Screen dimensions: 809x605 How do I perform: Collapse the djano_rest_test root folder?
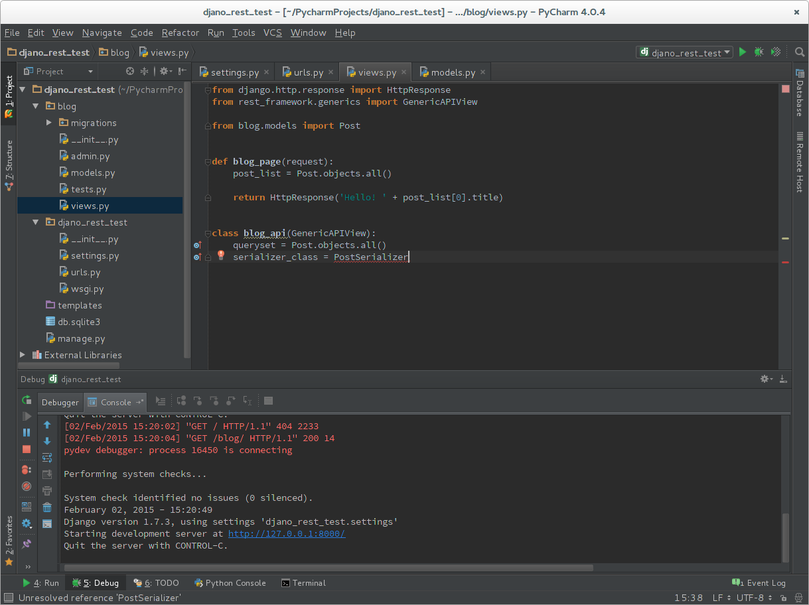point(23,89)
